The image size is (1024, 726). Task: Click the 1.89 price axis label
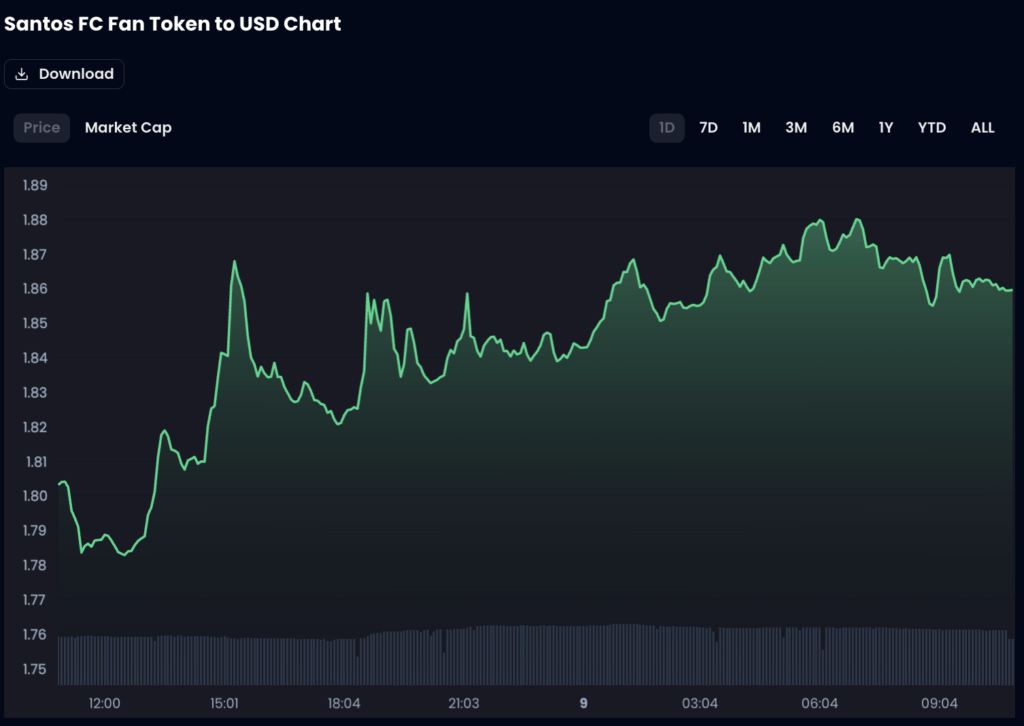pos(35,185)
